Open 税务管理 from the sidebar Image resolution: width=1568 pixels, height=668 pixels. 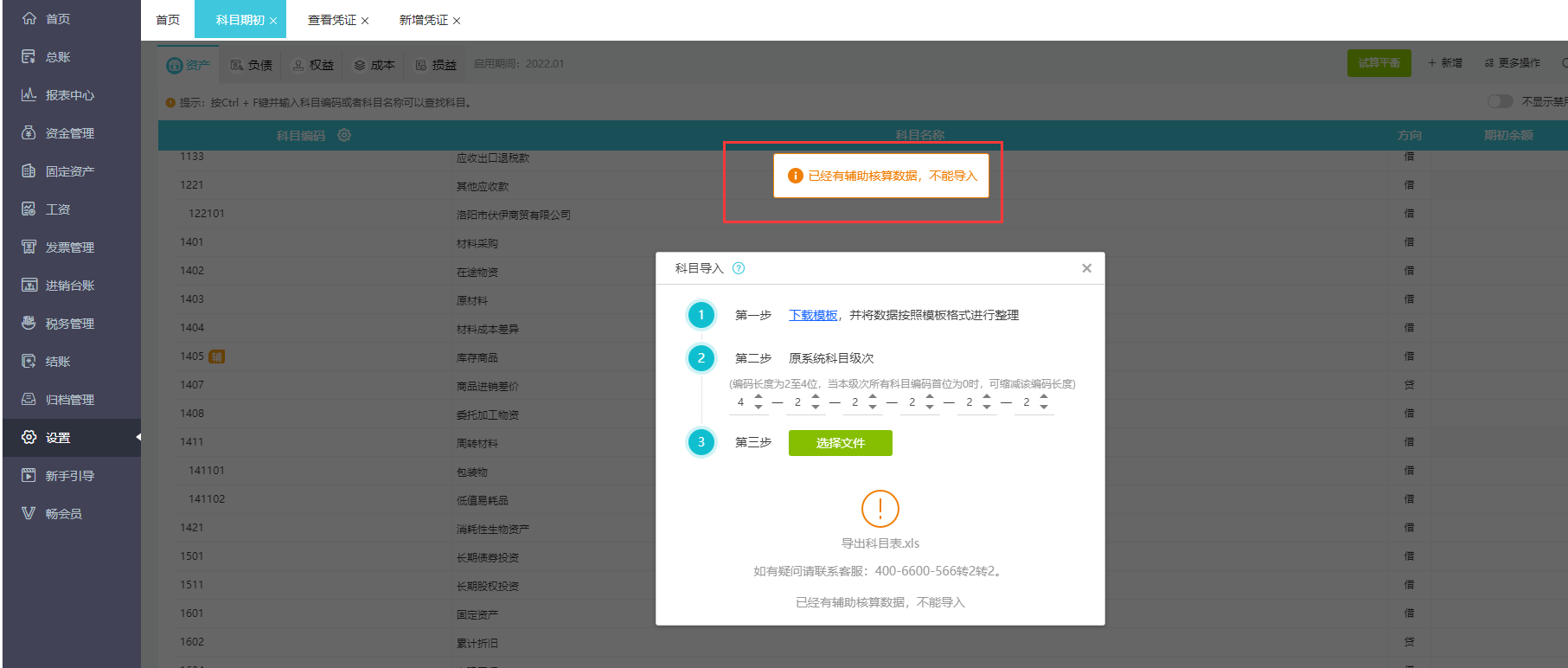pos(69,324)
